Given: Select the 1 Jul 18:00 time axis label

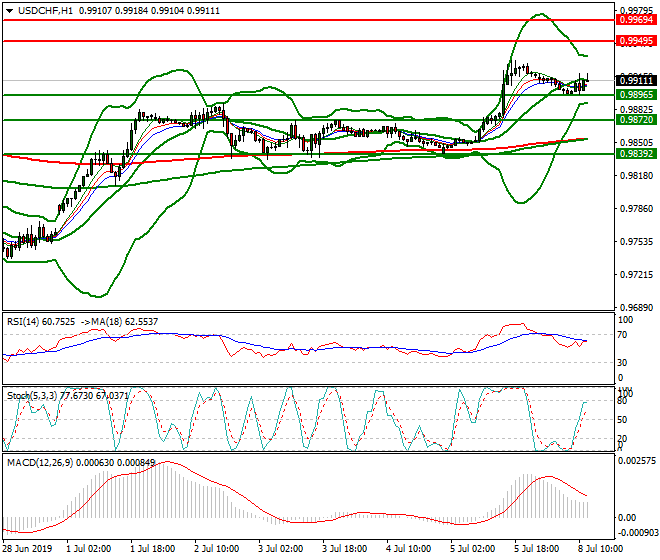Looking at the screenshot, I should pos(153,549).
